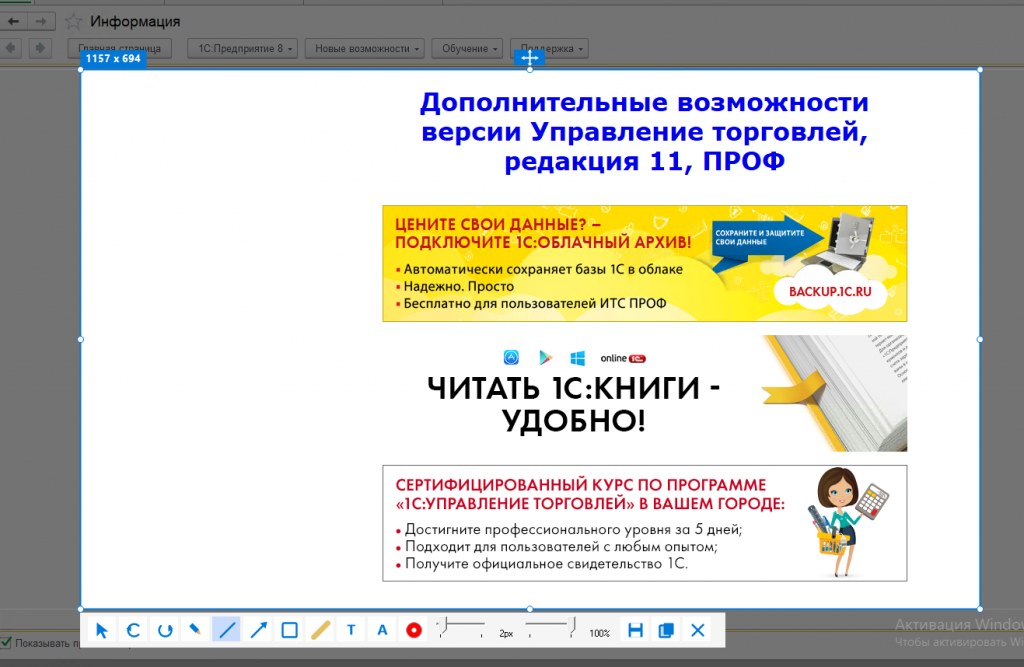Click the 1157 x 694 selection size label
Screen dimensions: 1024x667
[x=113, y=58]
